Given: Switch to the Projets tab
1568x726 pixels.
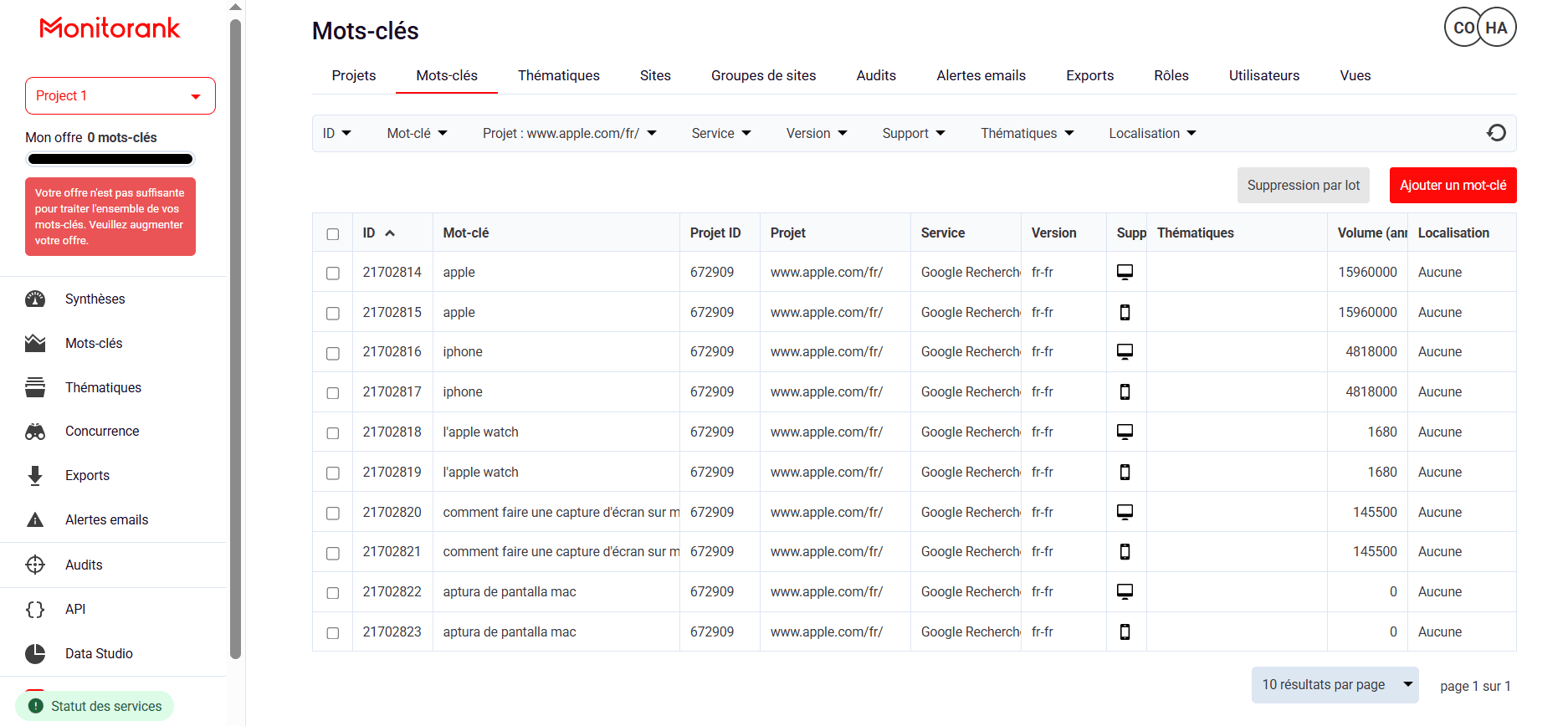Looking at the screenshot, I should (x=354, y=75).
